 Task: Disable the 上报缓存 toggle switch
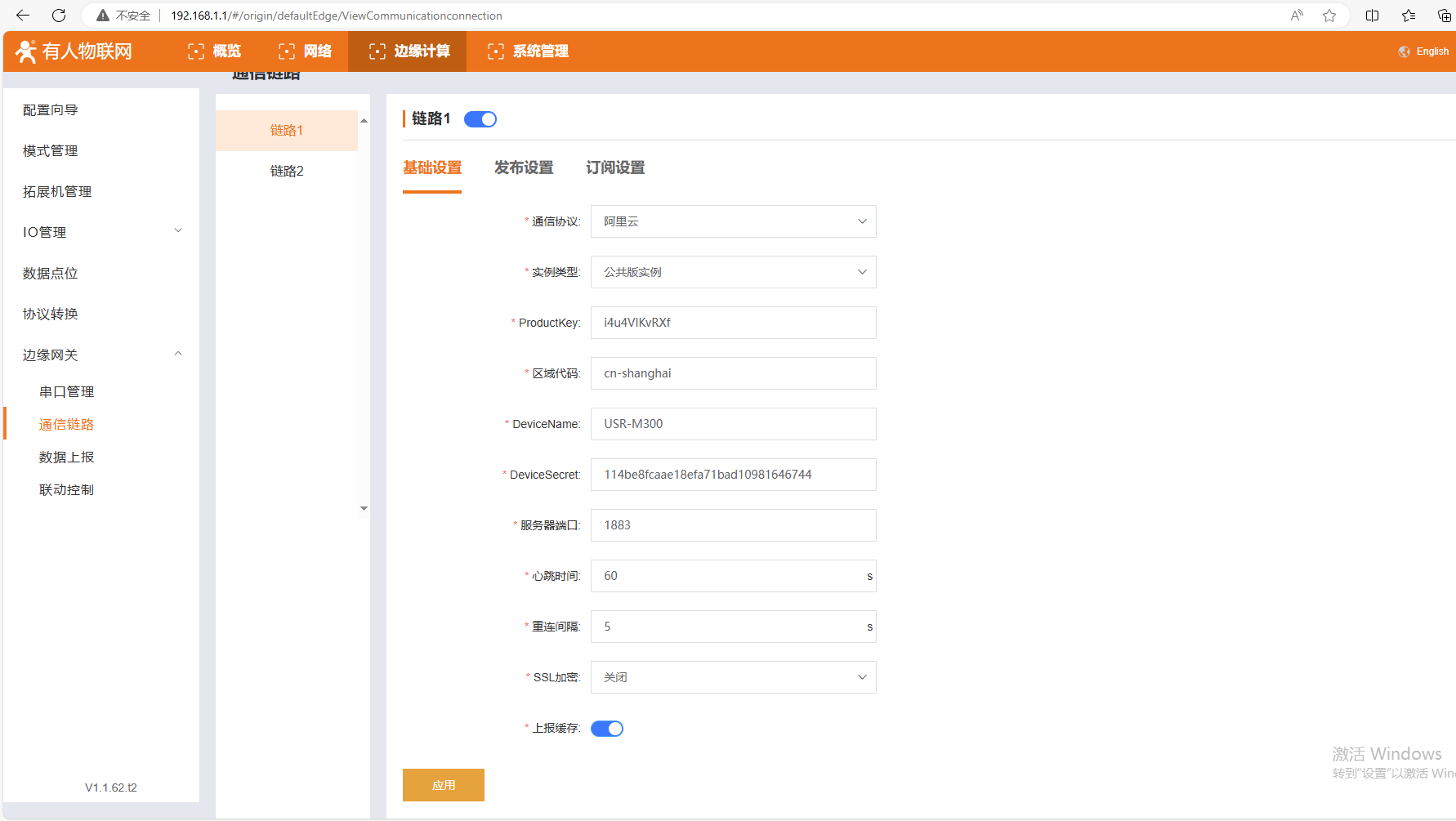[607, 729]
